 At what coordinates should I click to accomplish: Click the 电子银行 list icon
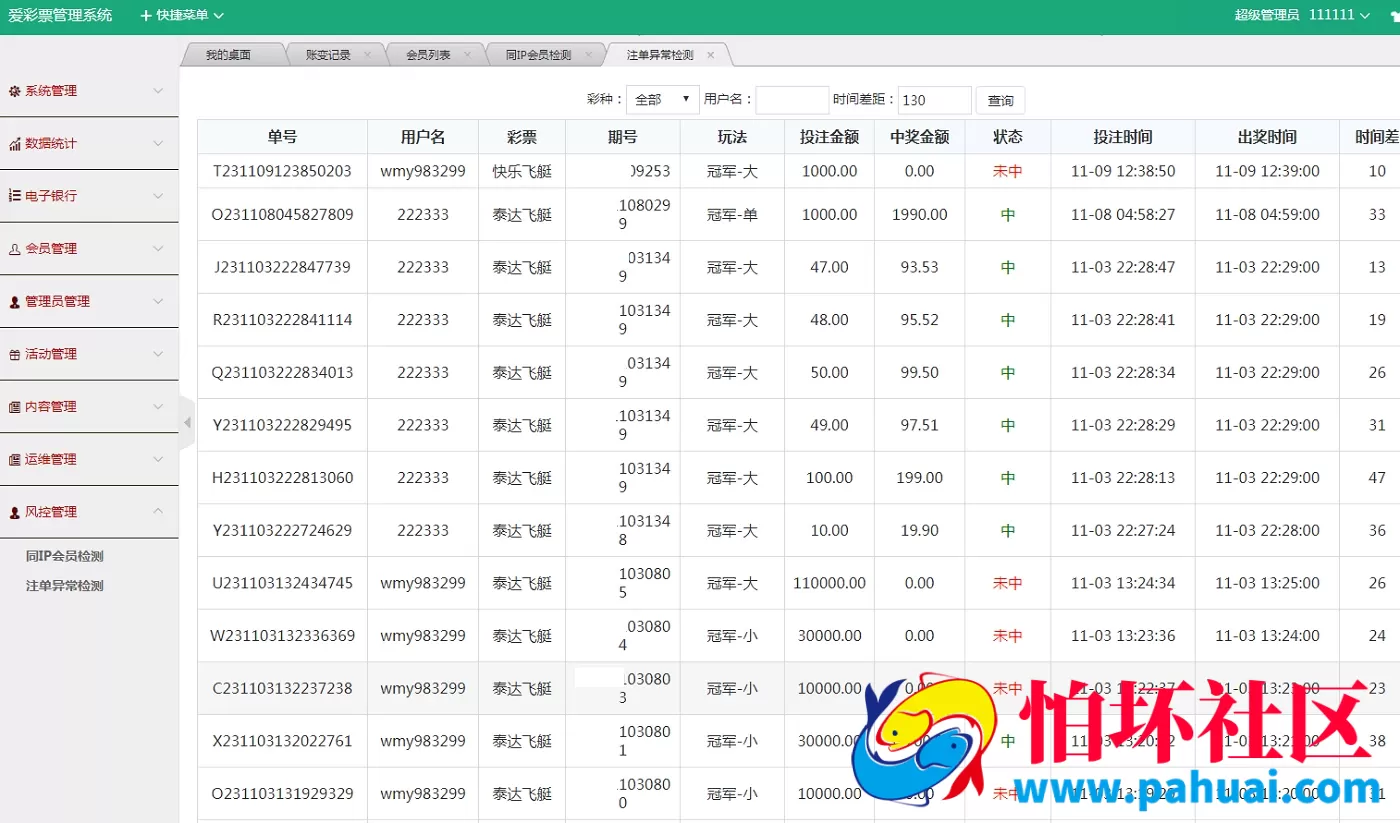(x=14, y=196)
